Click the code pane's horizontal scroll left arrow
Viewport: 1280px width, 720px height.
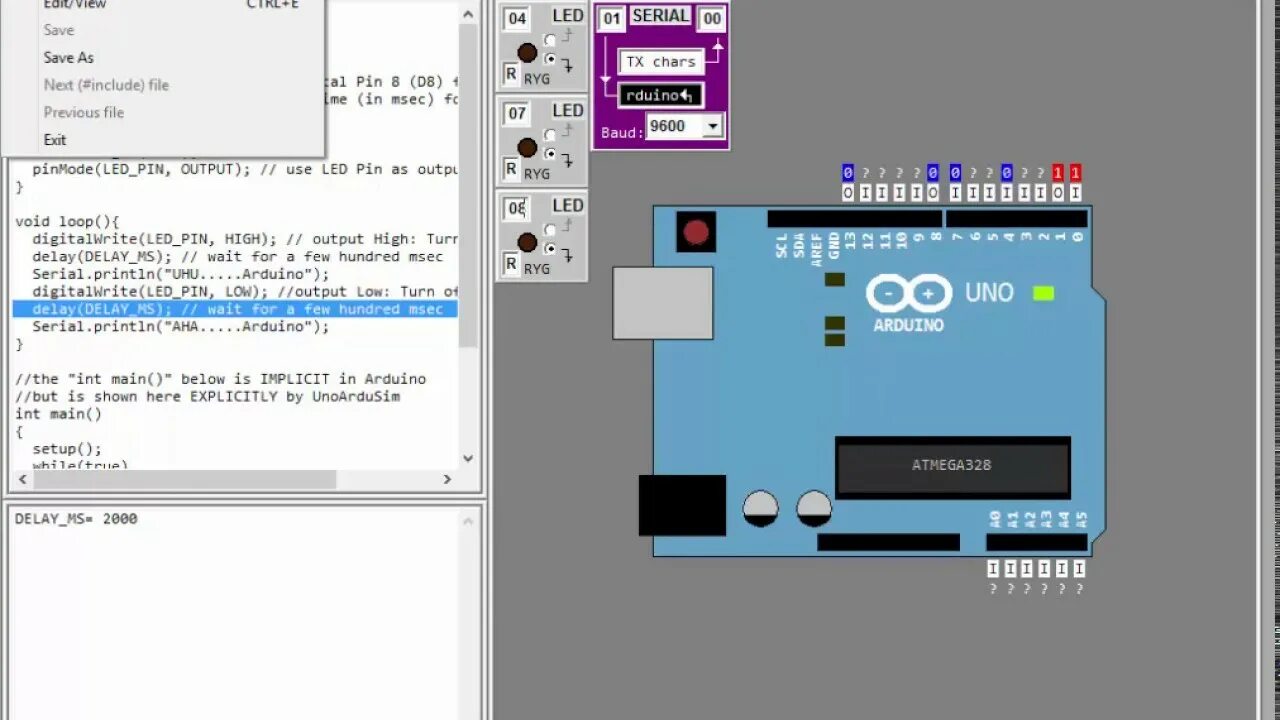(24, 480)
